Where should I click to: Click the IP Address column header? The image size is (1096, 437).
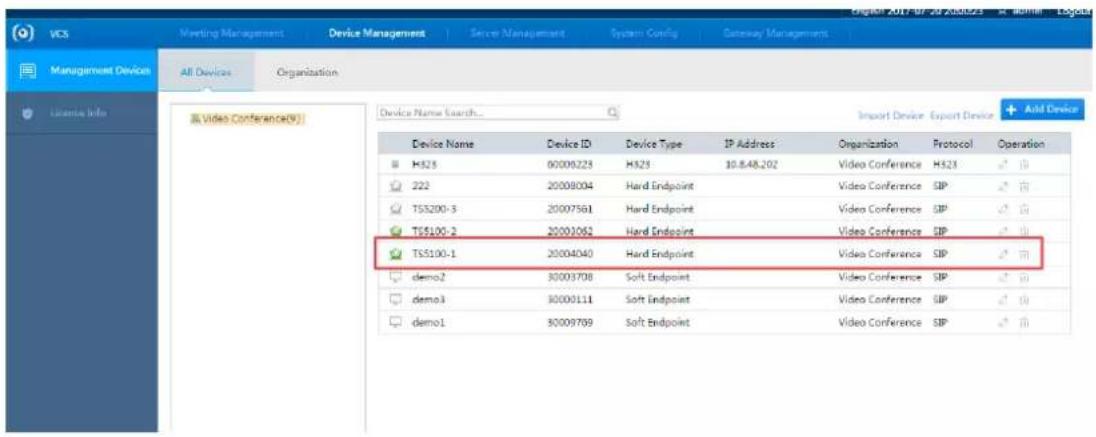(751, 144)
